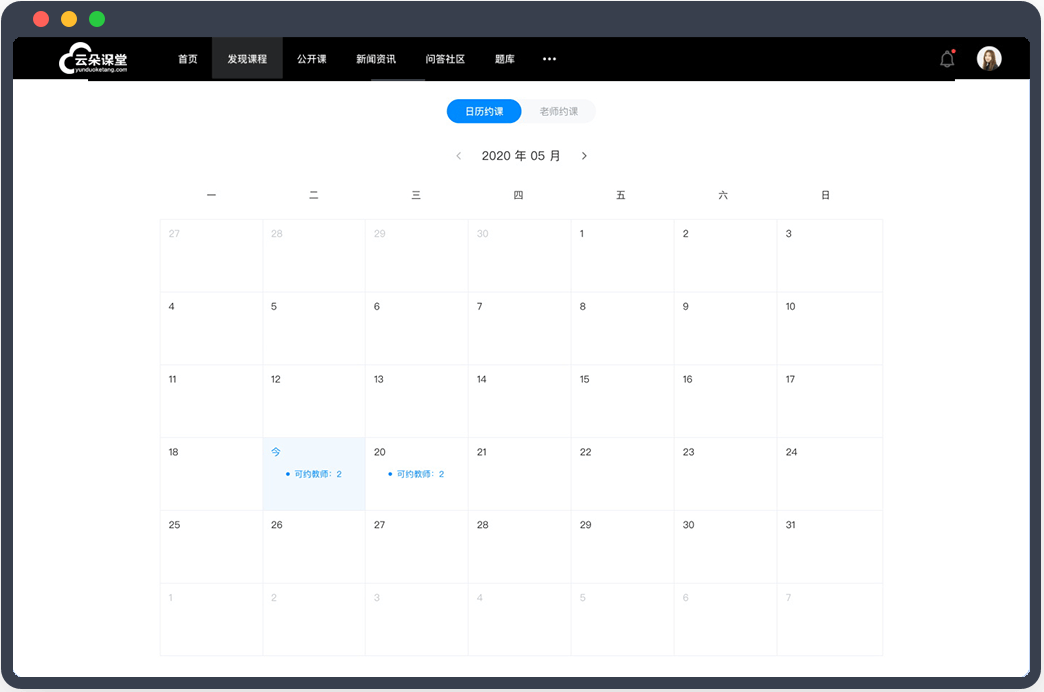Screen dimensions: 1044x692
Task: Select the calendar cell for day 25
Action: pos(211,547)
